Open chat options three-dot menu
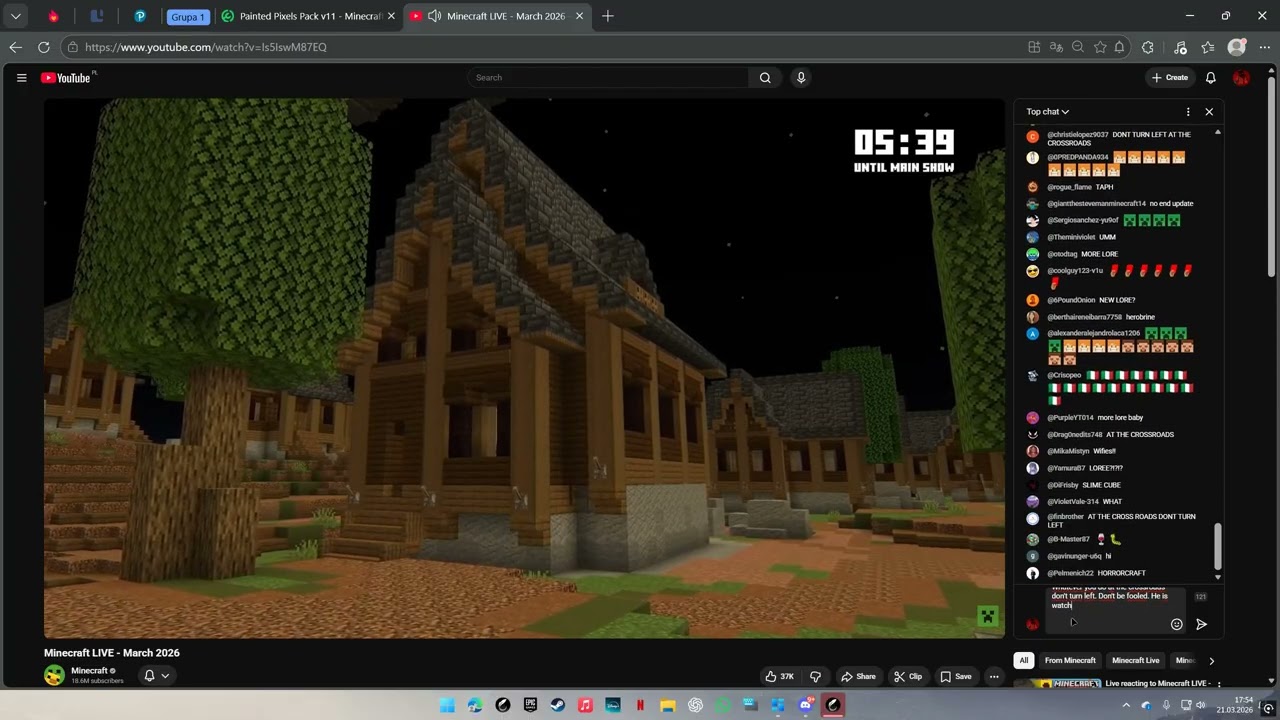Viewport: 1280px width, 720px height. [1188, 112]
